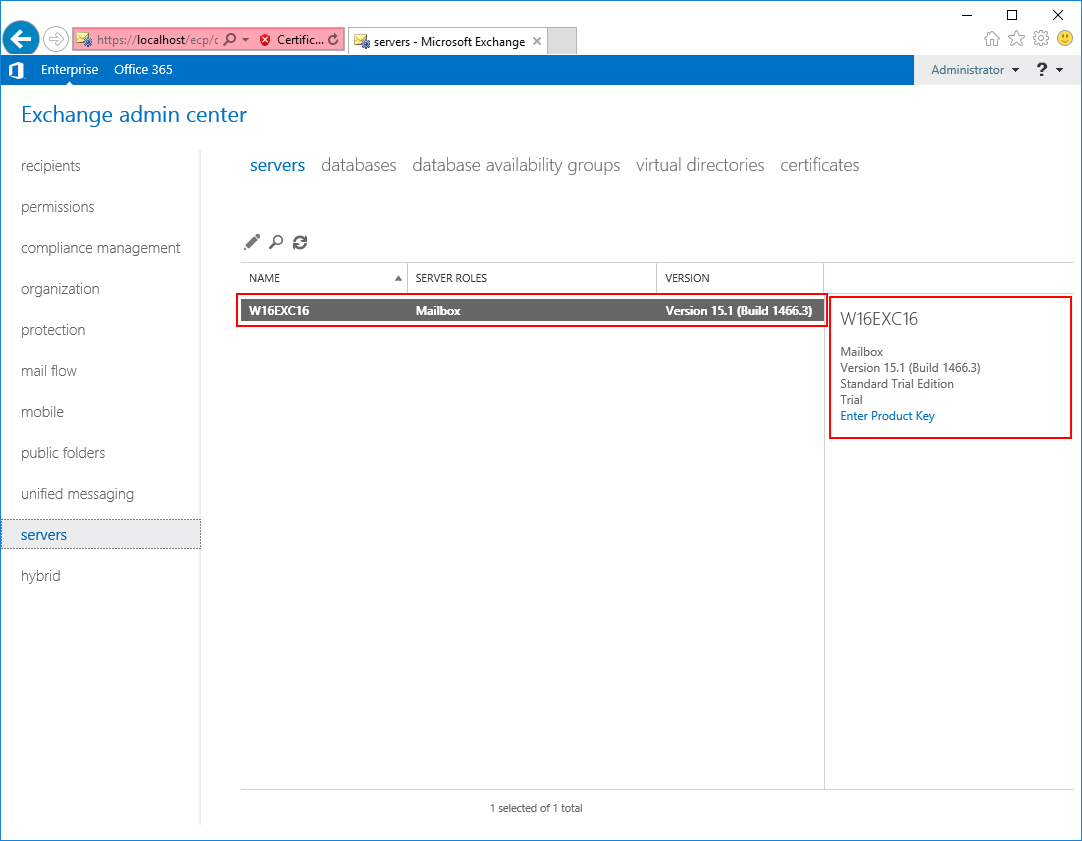Screen dimensions: 1082x841
Task: Click the Exchange admin center title
Action: click(134, 115)
